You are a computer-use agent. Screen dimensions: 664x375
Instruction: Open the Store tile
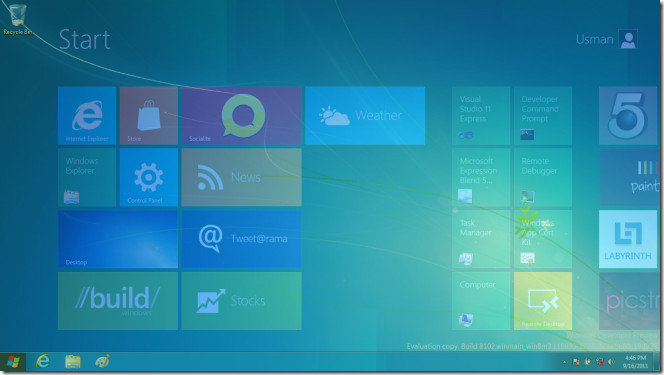tap(149, 116)
